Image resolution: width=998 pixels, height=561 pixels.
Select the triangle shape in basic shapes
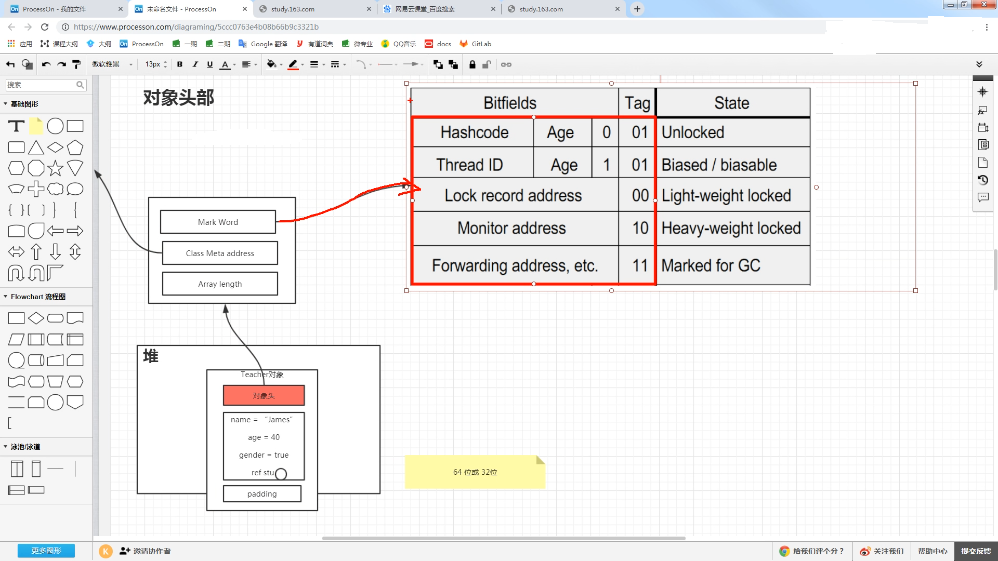pos(36,148)
